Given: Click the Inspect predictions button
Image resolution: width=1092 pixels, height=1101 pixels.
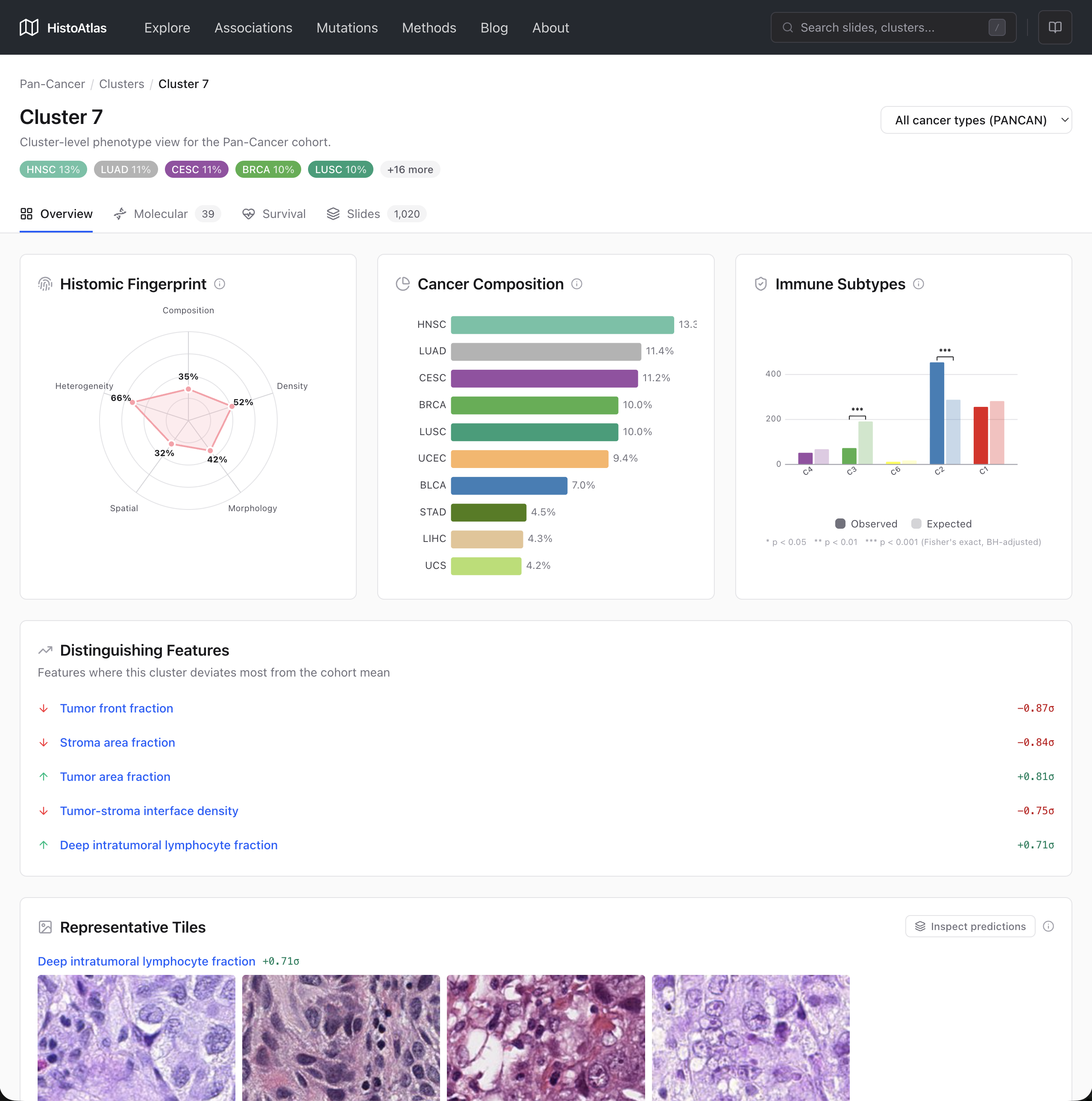Looking at the screenshot, I should click(970, 926).
